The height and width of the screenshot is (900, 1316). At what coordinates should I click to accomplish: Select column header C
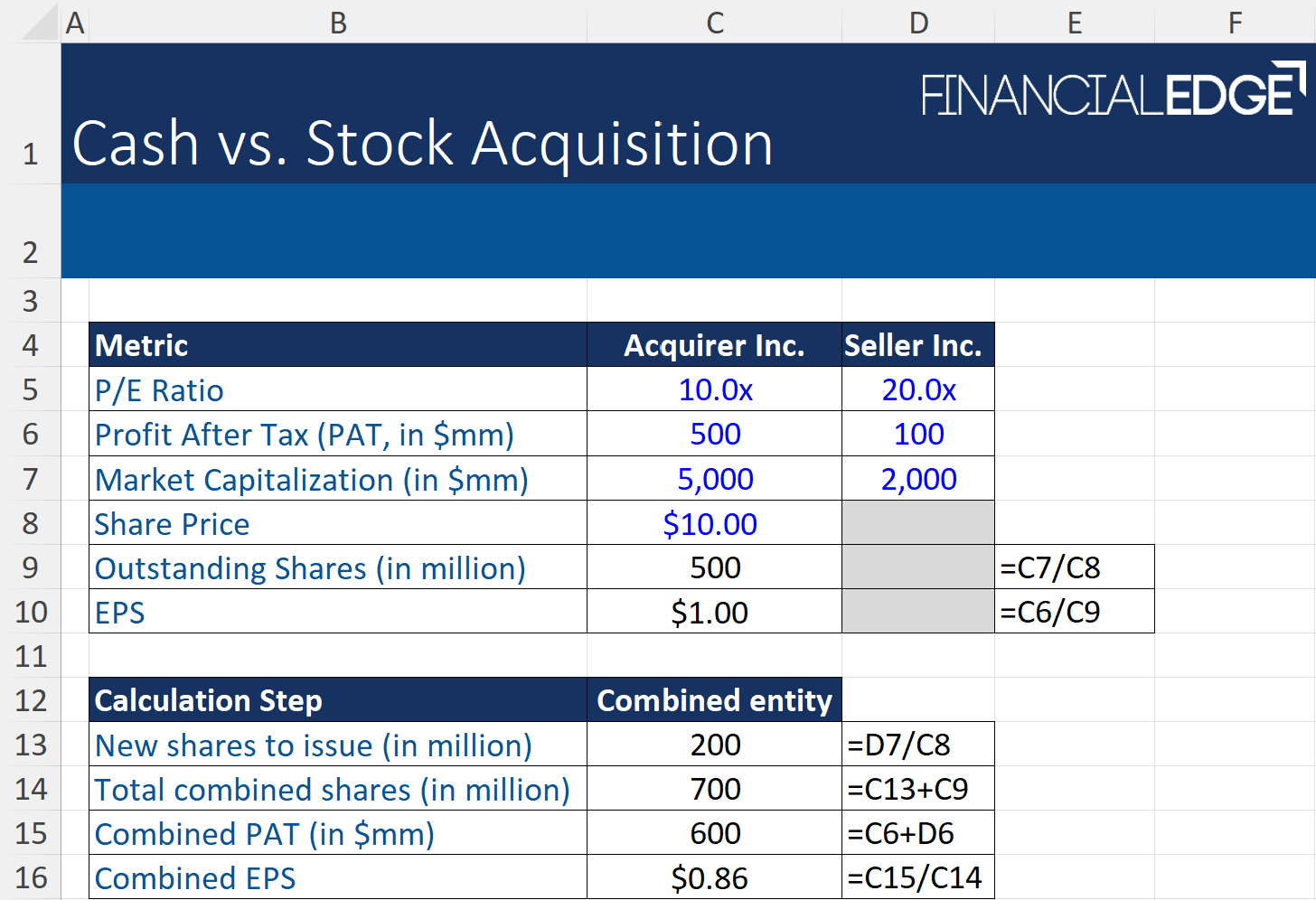click(714, 23)
